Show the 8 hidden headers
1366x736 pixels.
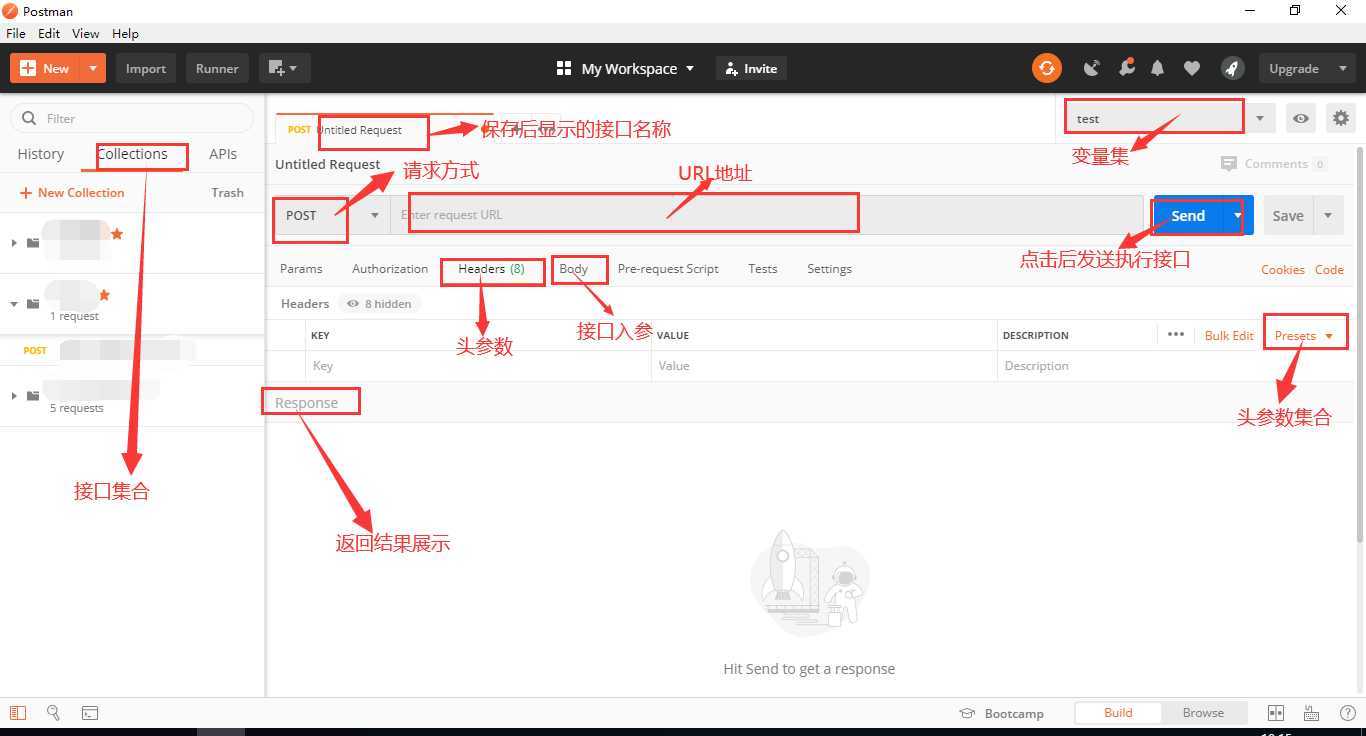tap(379, 303)
